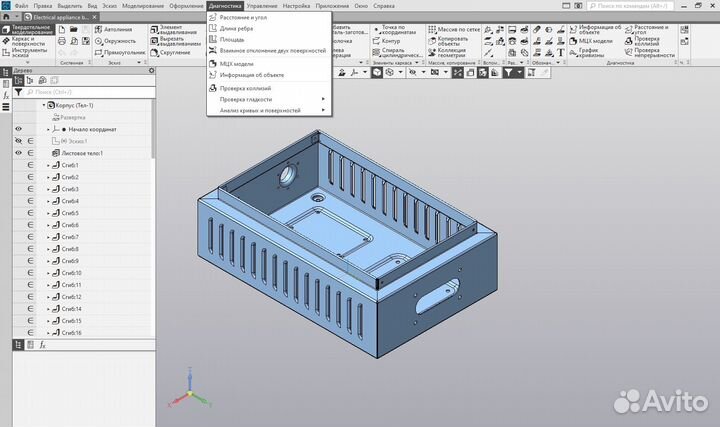Open the Файл menu
Viewport: 720px width, 427px height.
click(21, 6)
